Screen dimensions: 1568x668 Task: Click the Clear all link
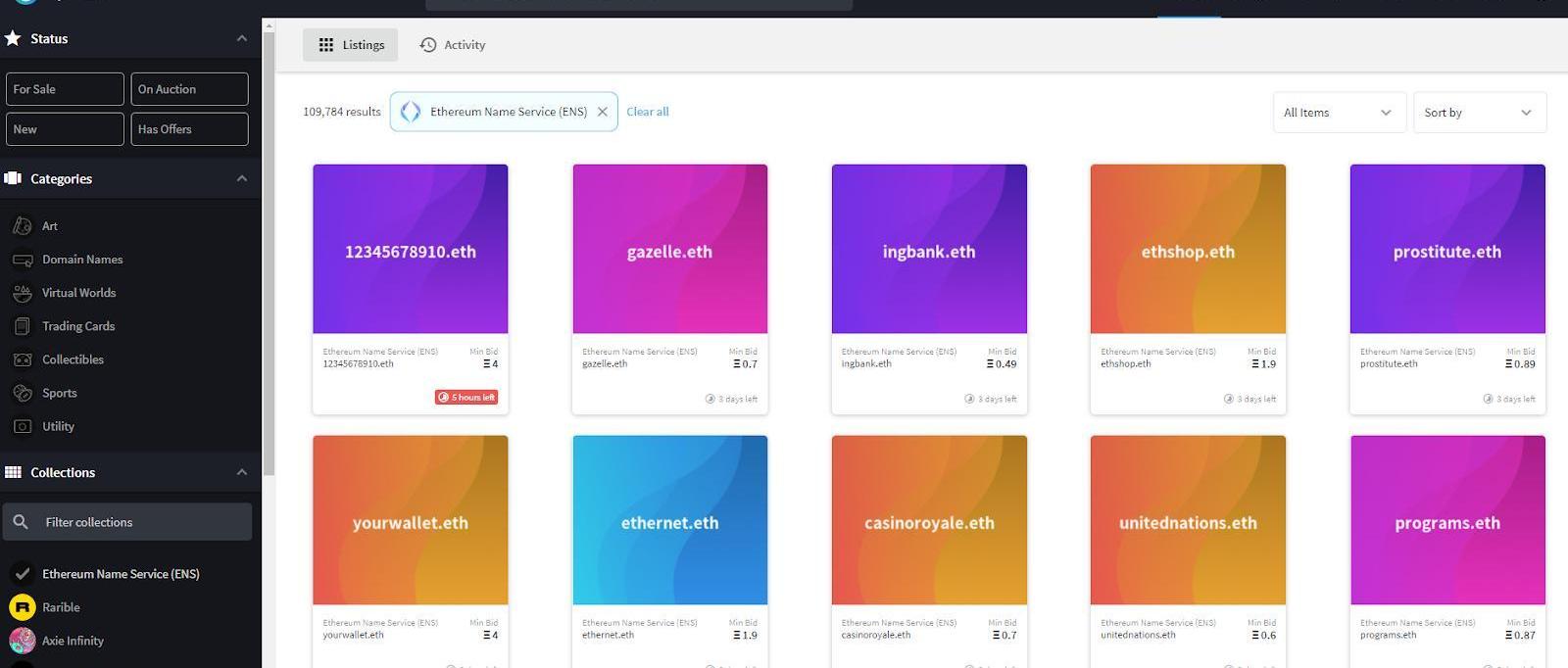pyautogui.click(x=648, y=112)
